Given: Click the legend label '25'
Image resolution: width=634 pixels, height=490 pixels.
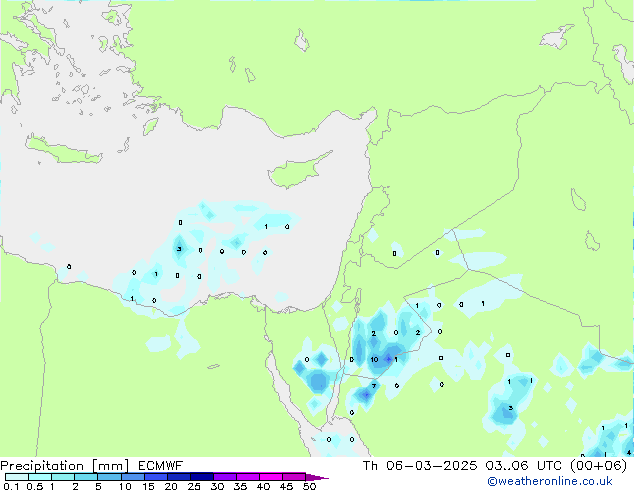Looking at the screenshot, I should pos(194,486).
